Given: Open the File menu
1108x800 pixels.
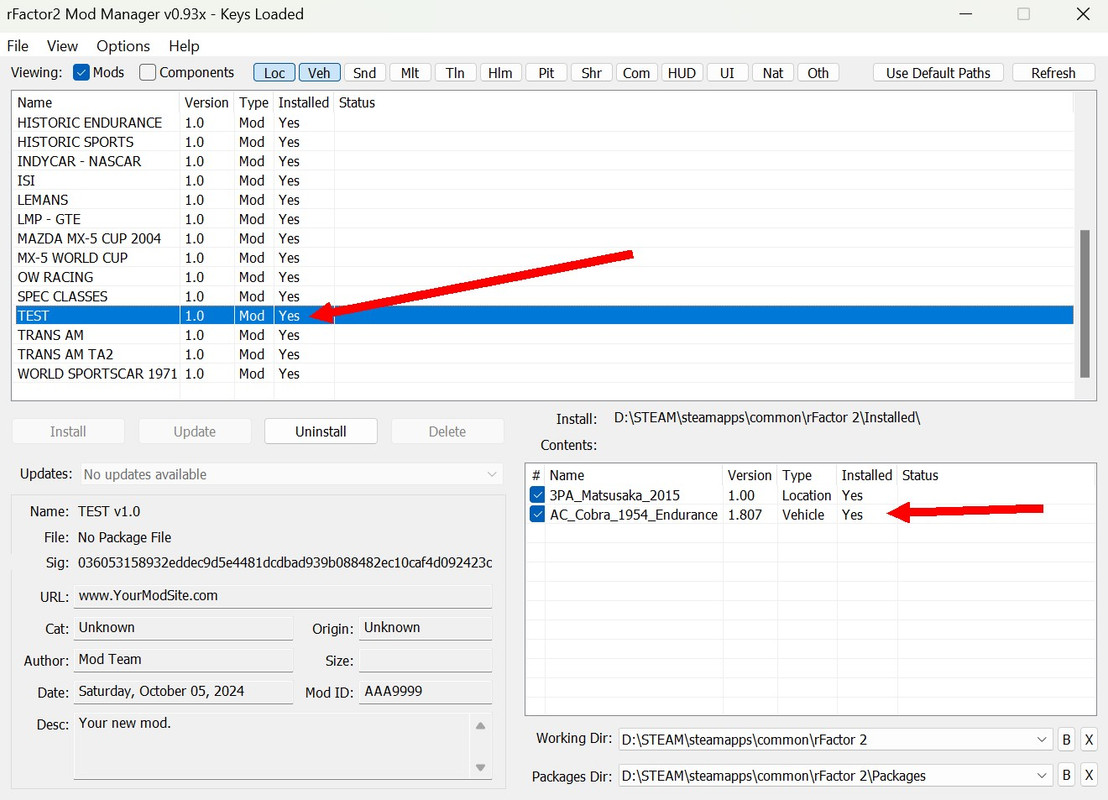Looking at the screenshot, I should click(18, 46).
